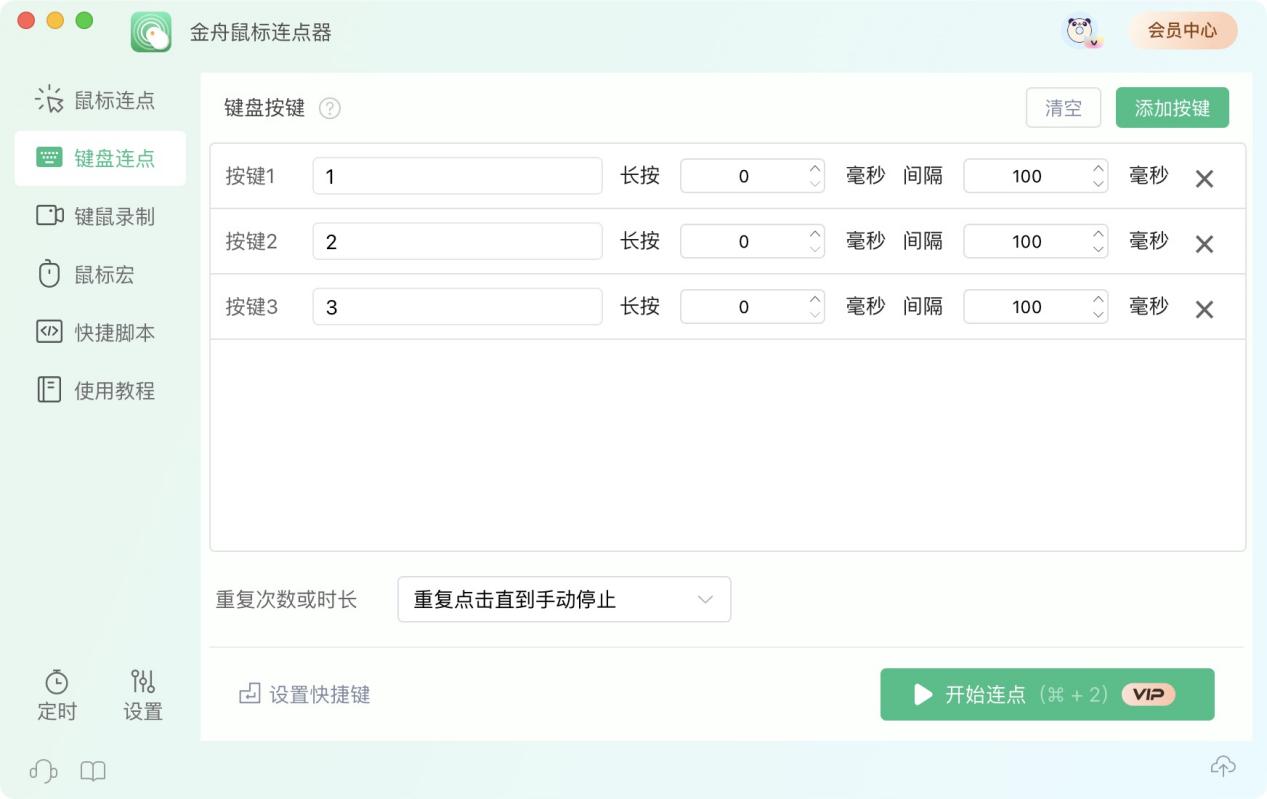Select the 键盘连点 keyboard clicker section
The image size is (1267, 799).
coord(100,158)
